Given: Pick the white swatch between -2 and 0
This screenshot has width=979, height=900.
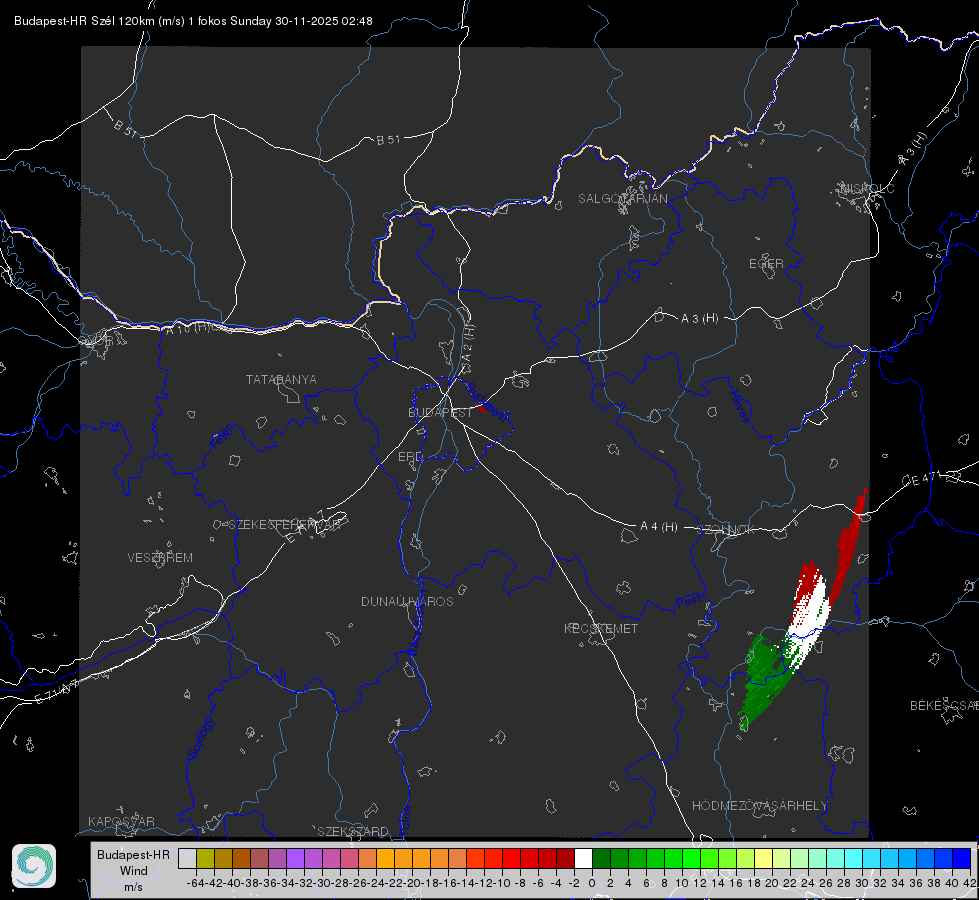Looking at the screenshot, I should coord(583,858).
